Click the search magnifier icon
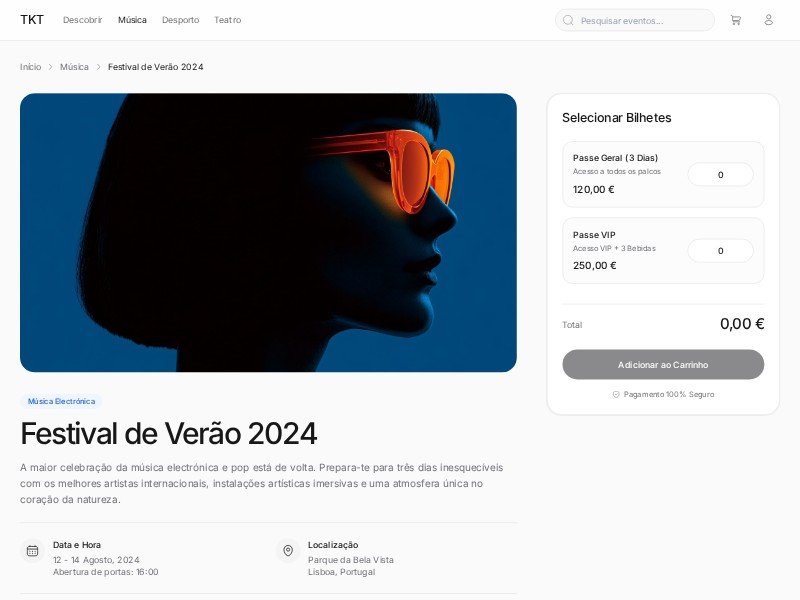This screenshot has width=800, height=600. pyautogui.click(x=568, y=20)
